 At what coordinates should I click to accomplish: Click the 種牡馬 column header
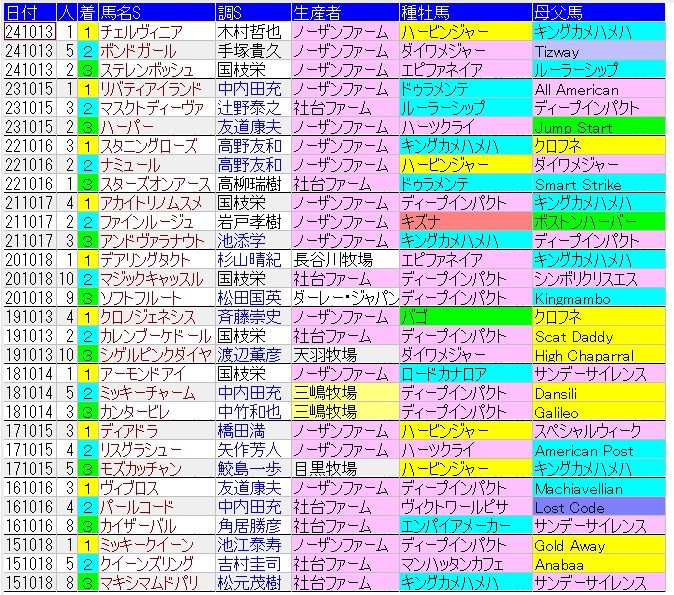[425, 11]
